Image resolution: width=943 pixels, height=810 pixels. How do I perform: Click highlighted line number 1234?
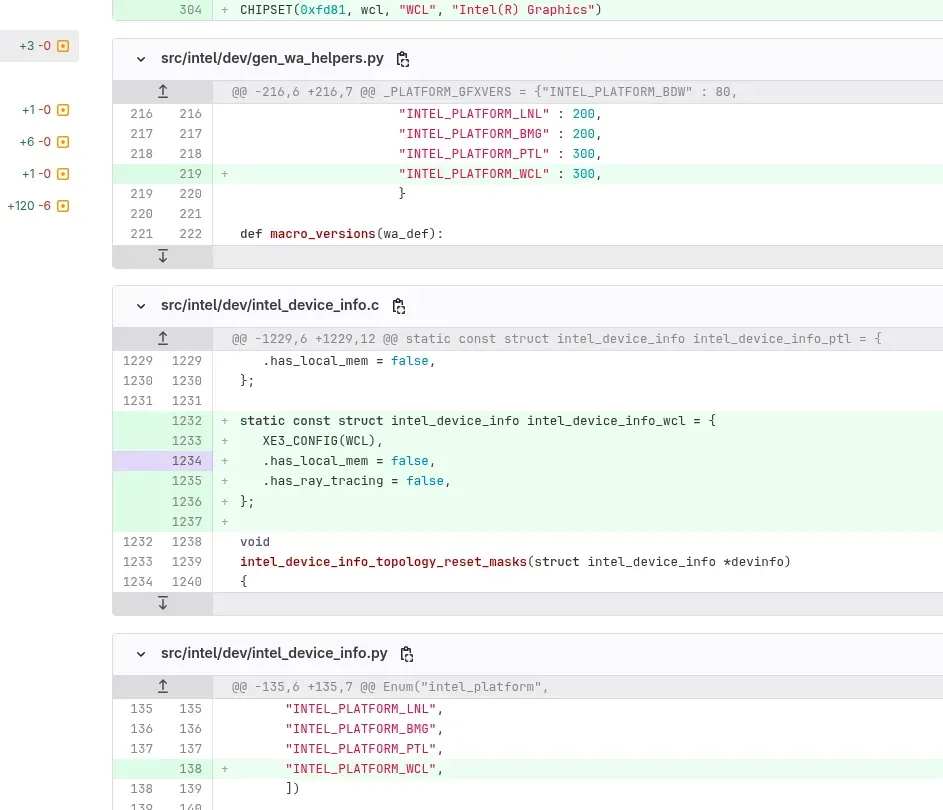(186, 461)
